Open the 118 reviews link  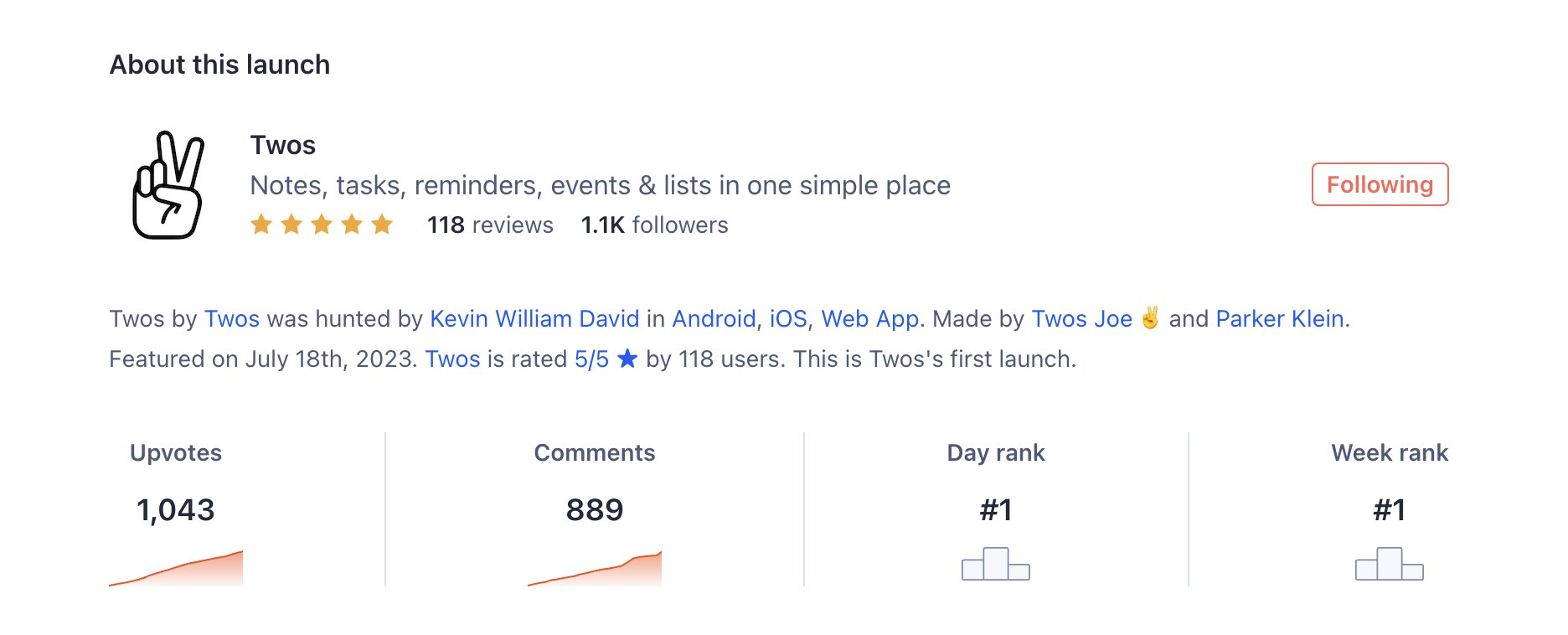(x=490, y=225)
